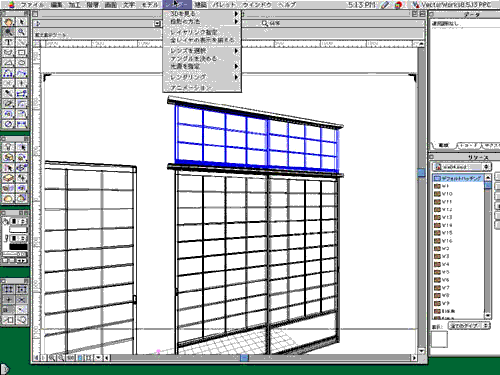Select the Dimension tool beside the Eyedropper

pos(21,93)
